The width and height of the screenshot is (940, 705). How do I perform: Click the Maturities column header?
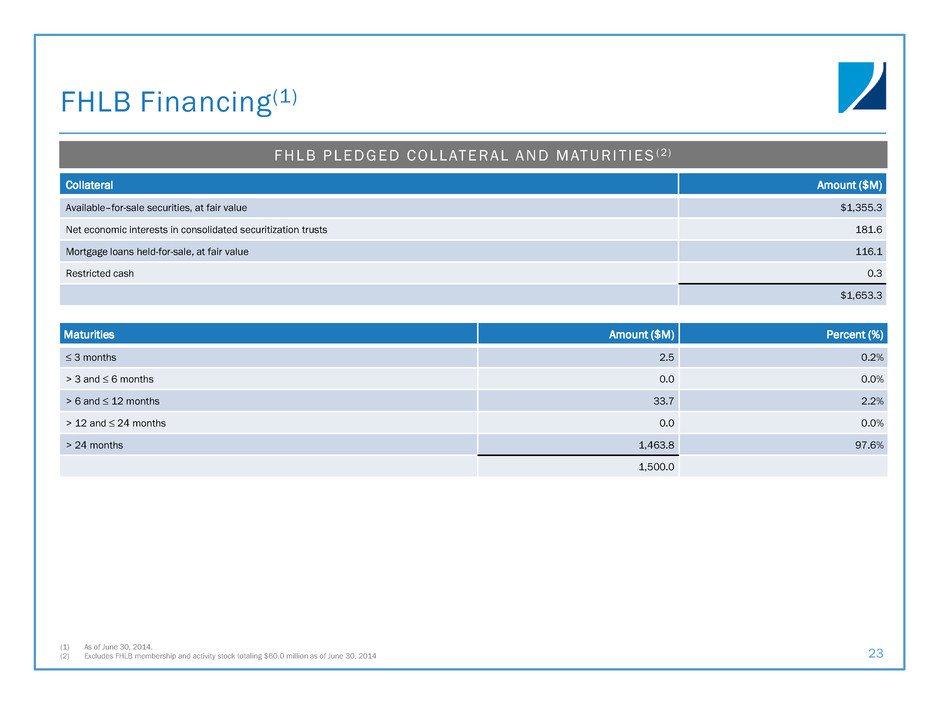coord(90,334)
